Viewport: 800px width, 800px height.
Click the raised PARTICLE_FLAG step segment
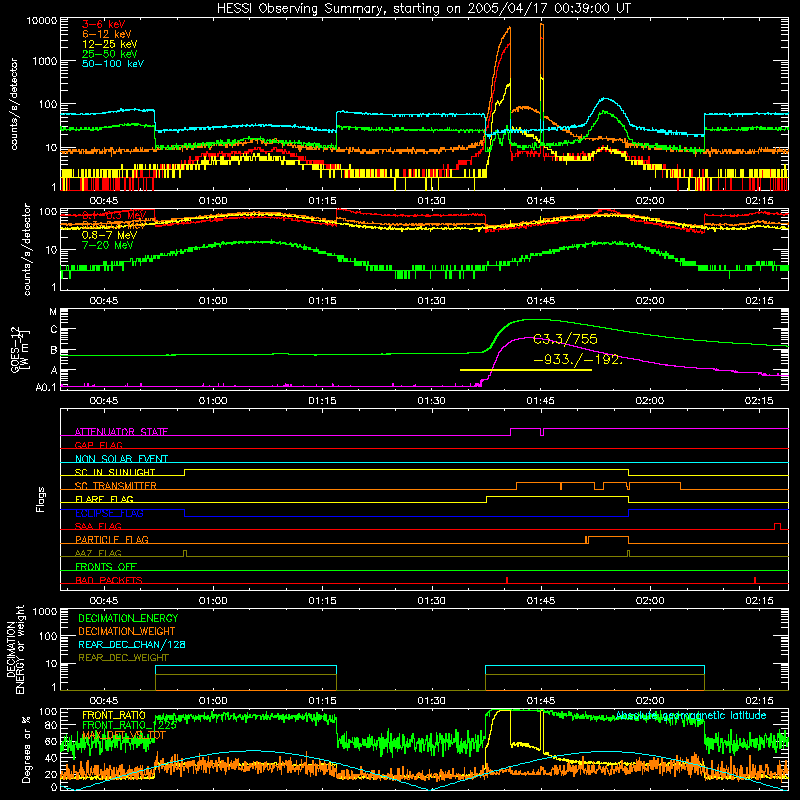click(608, 537)
